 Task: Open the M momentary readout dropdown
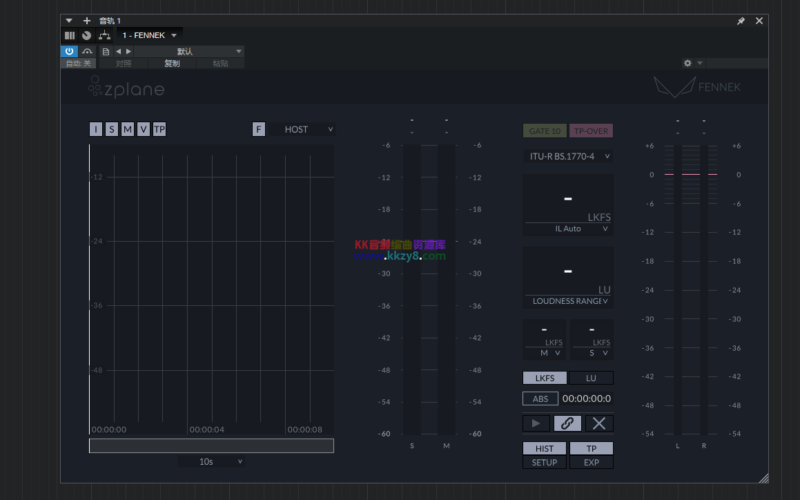[544, 353]
